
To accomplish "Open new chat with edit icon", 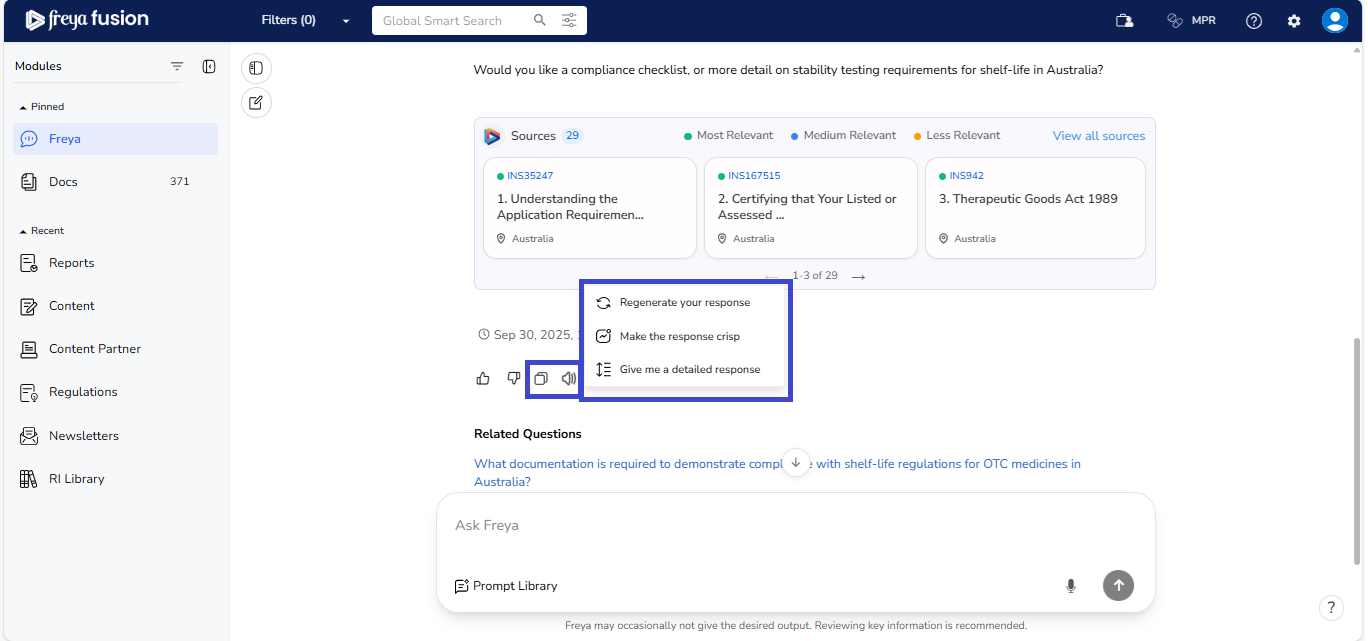I will (x=256, y=102).
